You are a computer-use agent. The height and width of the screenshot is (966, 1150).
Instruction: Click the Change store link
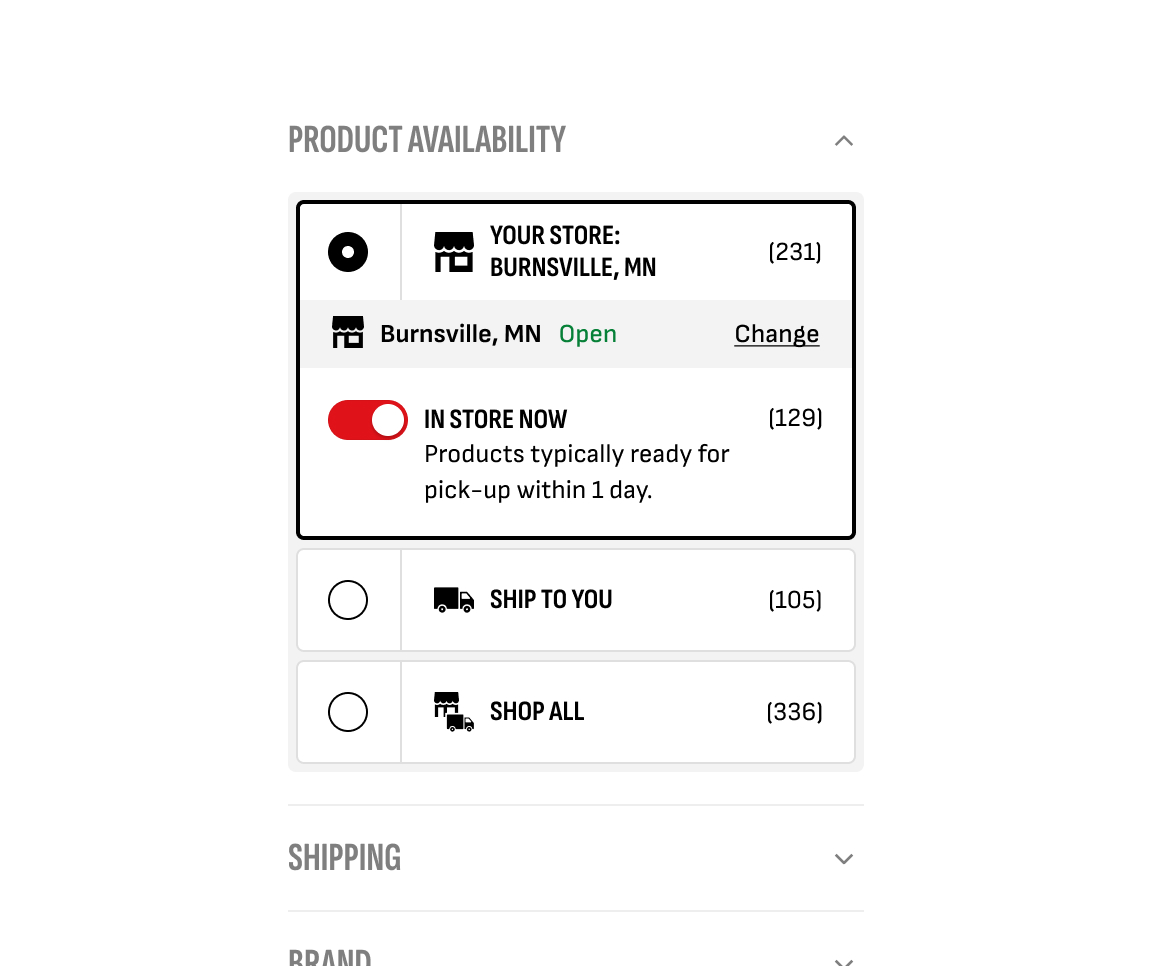[777, 334]
